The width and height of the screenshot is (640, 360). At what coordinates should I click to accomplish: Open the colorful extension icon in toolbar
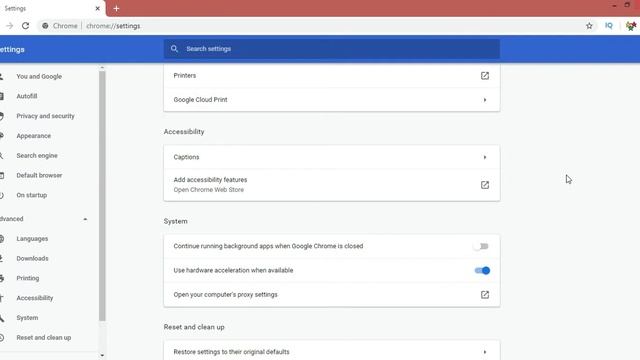(631, 26)
